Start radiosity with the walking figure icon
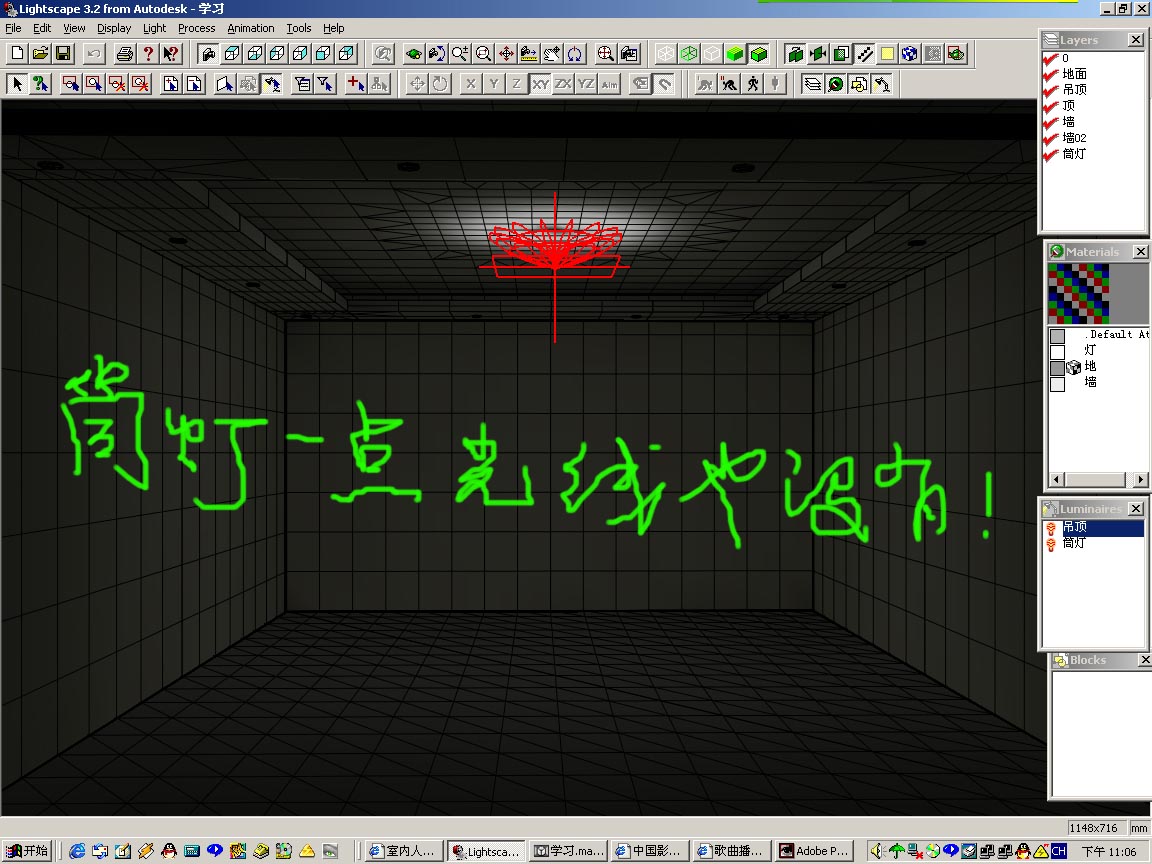 [752, 84]
